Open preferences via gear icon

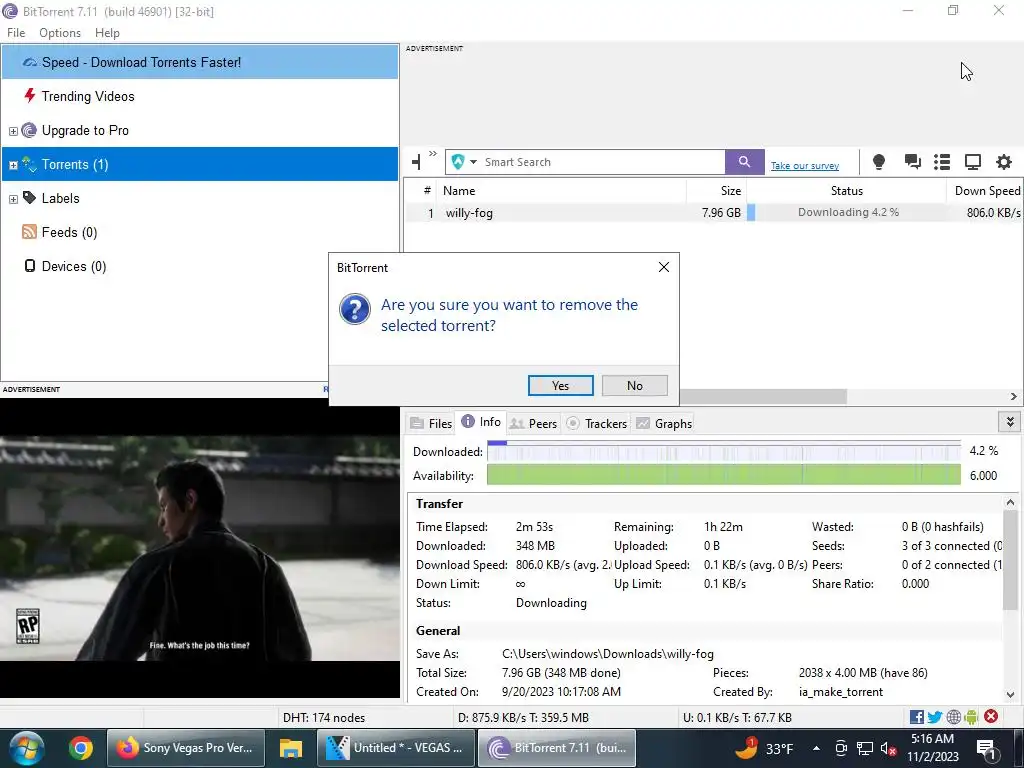(x=1004, y=162)
